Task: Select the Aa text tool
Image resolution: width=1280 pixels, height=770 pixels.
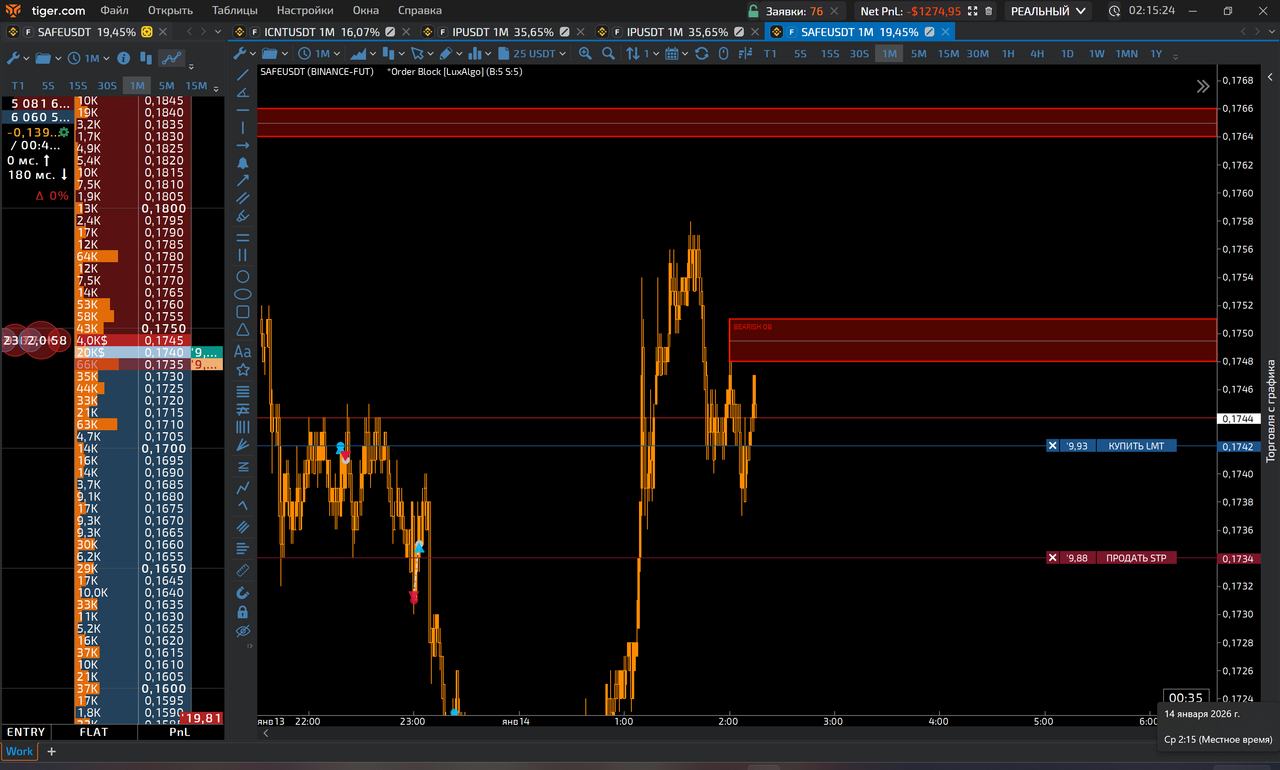Action: point(242,351)
